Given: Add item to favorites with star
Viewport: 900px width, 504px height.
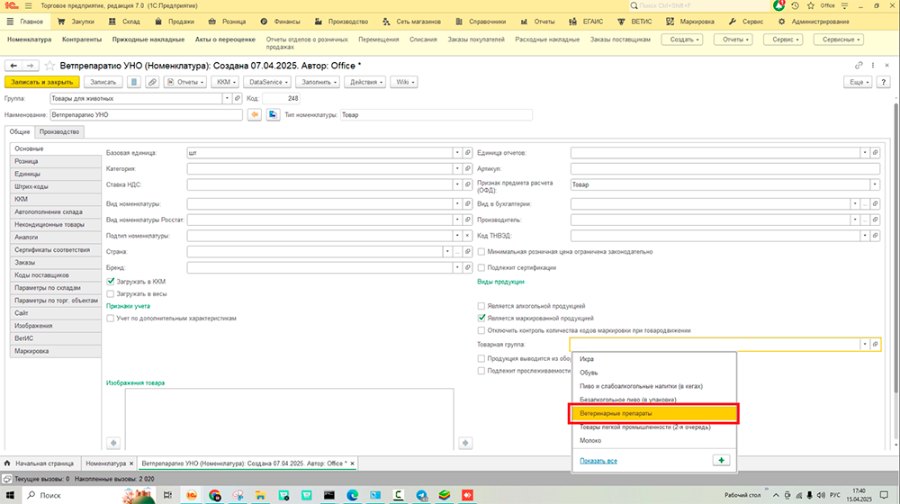Looking at the screenshot, I should tap(49, 65).
